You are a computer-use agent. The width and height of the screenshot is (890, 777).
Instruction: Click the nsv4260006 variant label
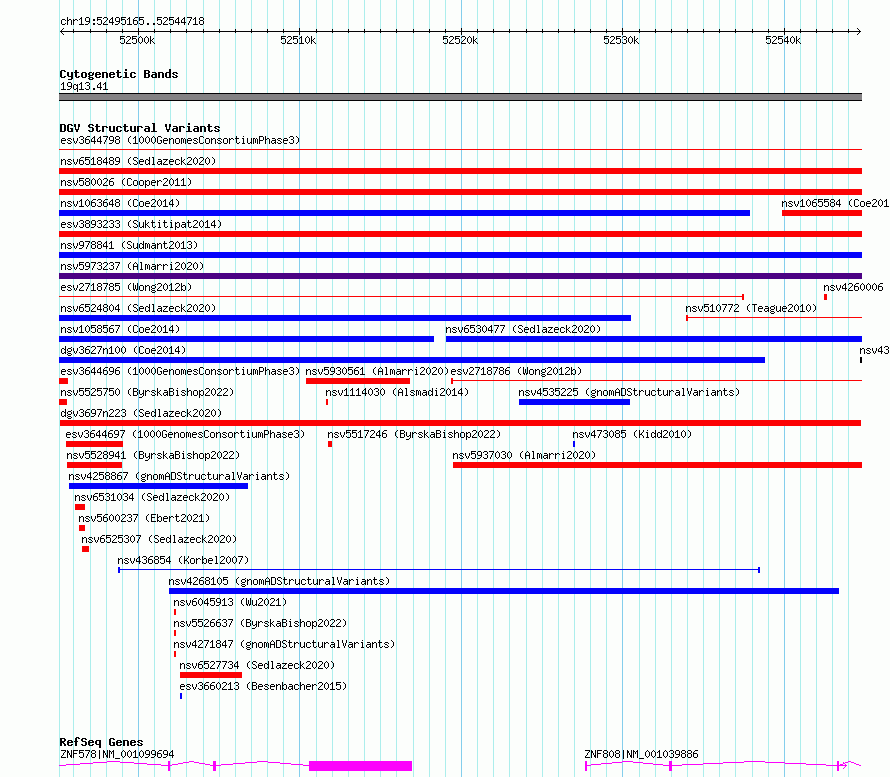pos(853,287)
